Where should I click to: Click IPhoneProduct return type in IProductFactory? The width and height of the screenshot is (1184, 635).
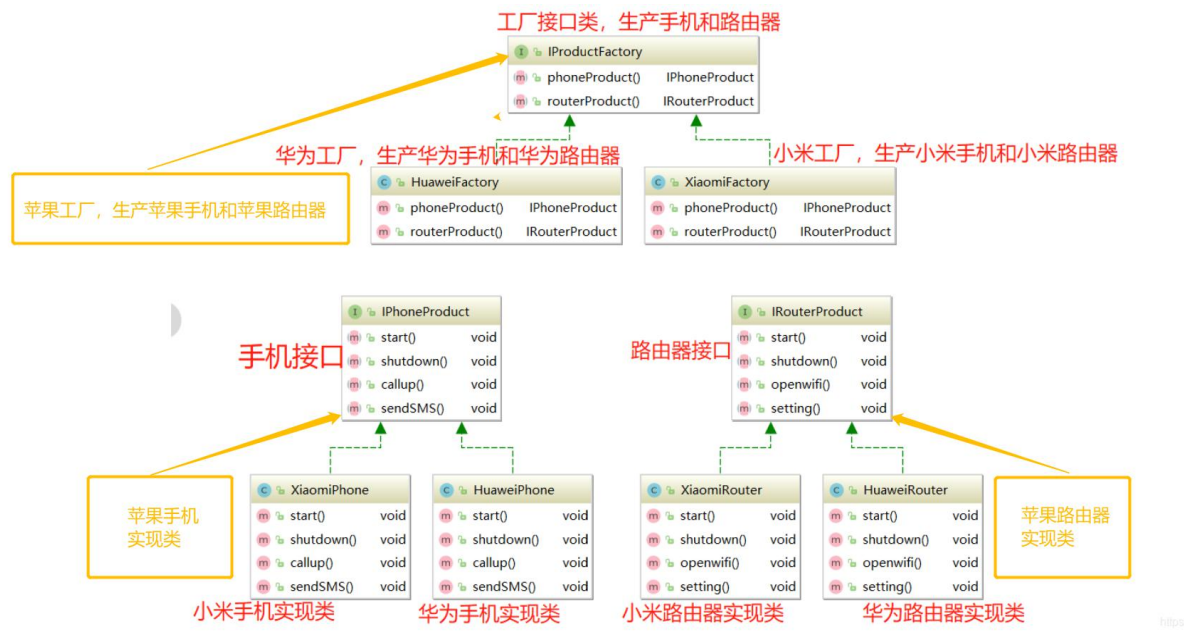[x=710, y=77]
